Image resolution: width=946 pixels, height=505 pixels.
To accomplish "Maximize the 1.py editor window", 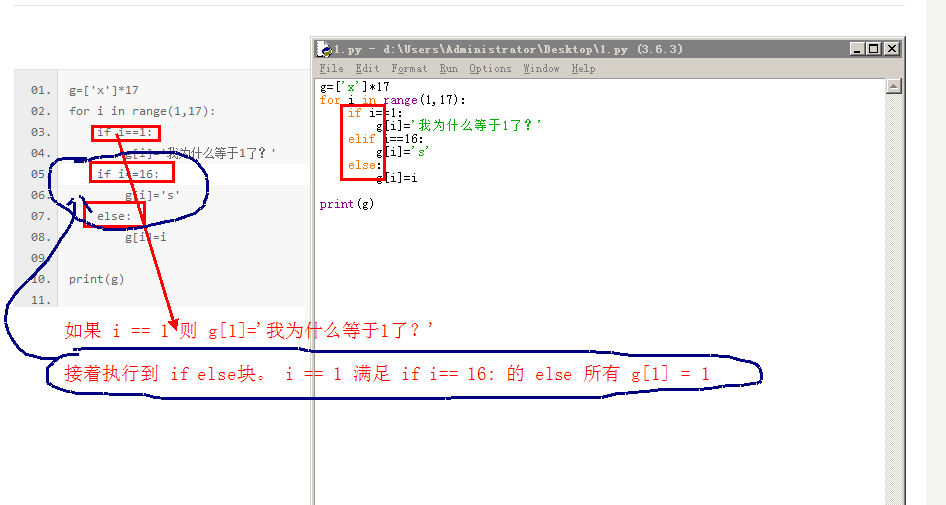I will click(874, 48).
